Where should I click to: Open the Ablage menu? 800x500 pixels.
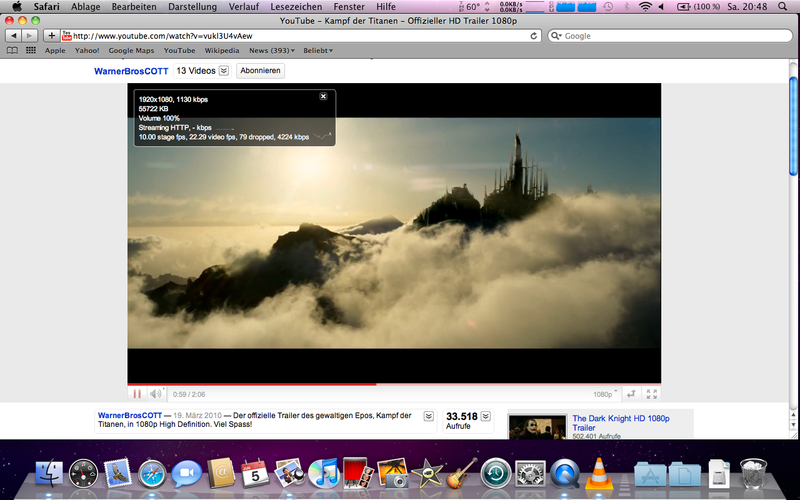[x=86, y=7]
